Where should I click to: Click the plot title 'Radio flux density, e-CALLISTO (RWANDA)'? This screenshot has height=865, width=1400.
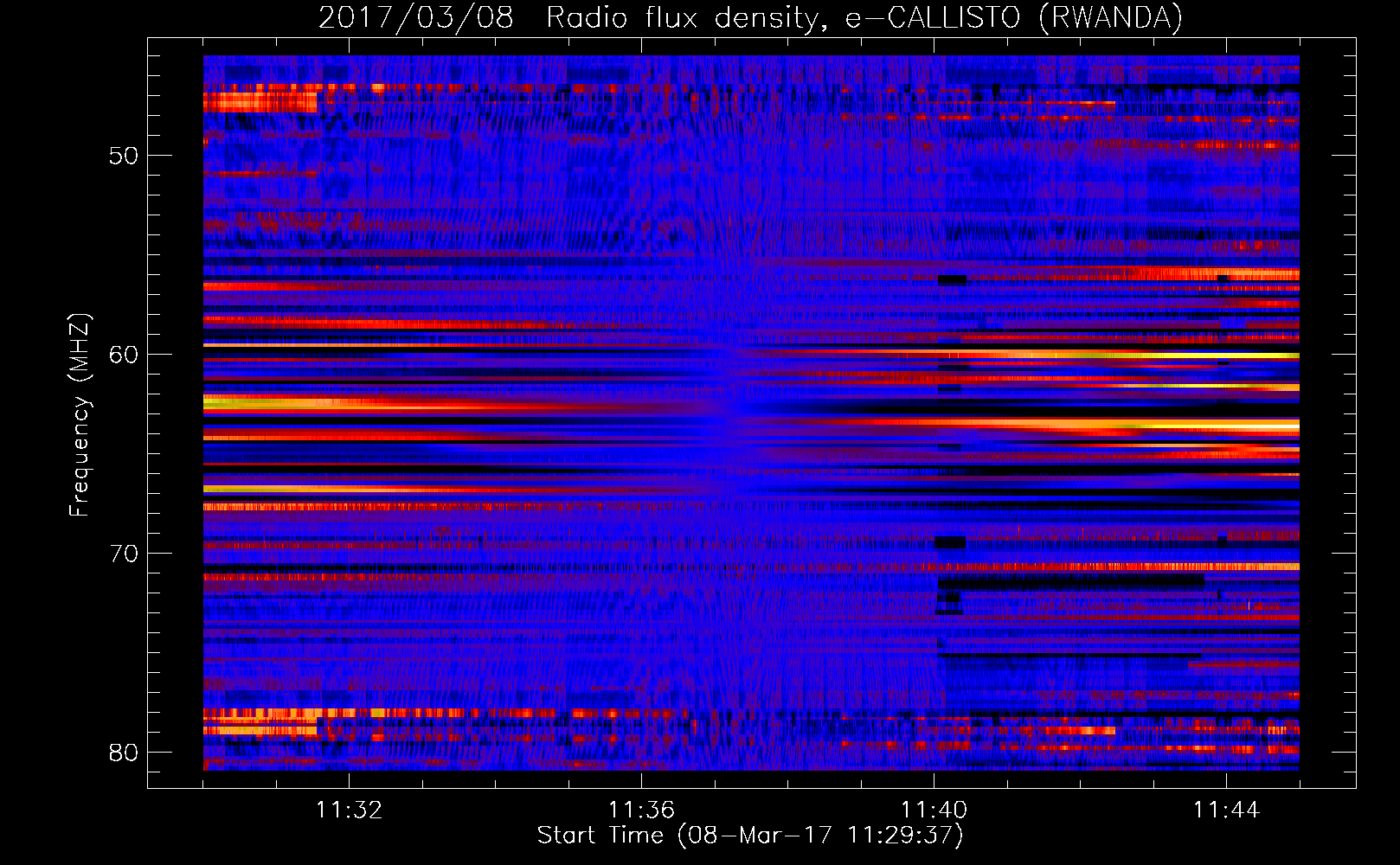[x=864, y=18]
